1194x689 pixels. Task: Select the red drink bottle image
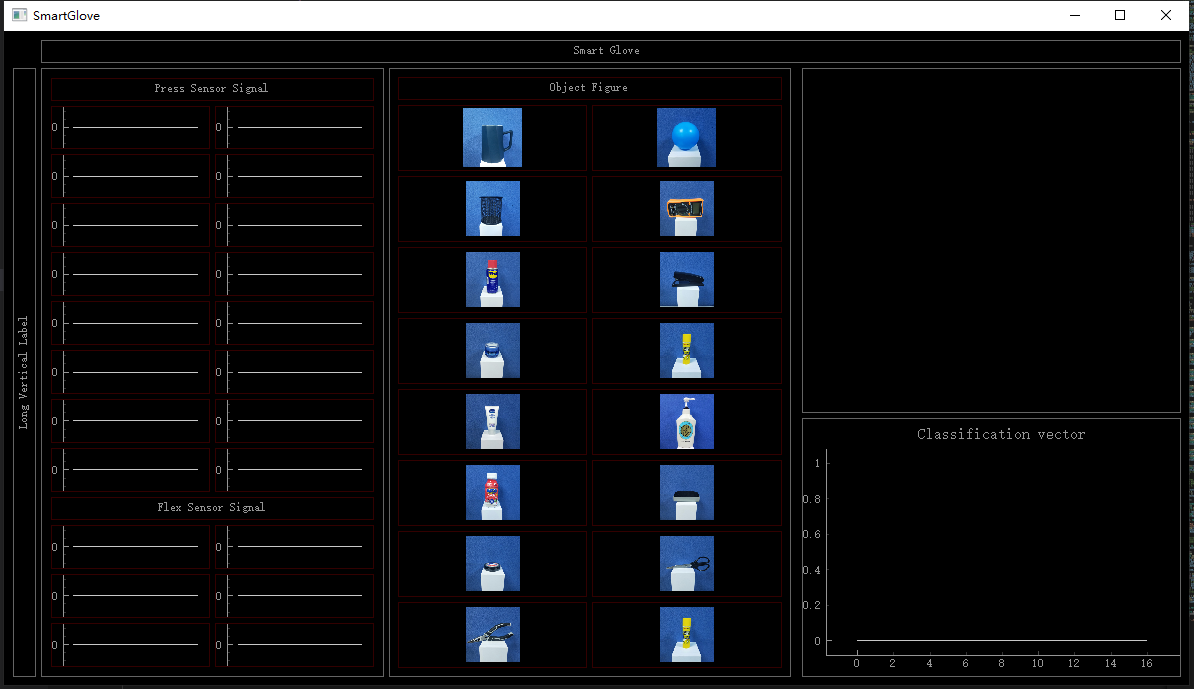[x=492, y=493]
